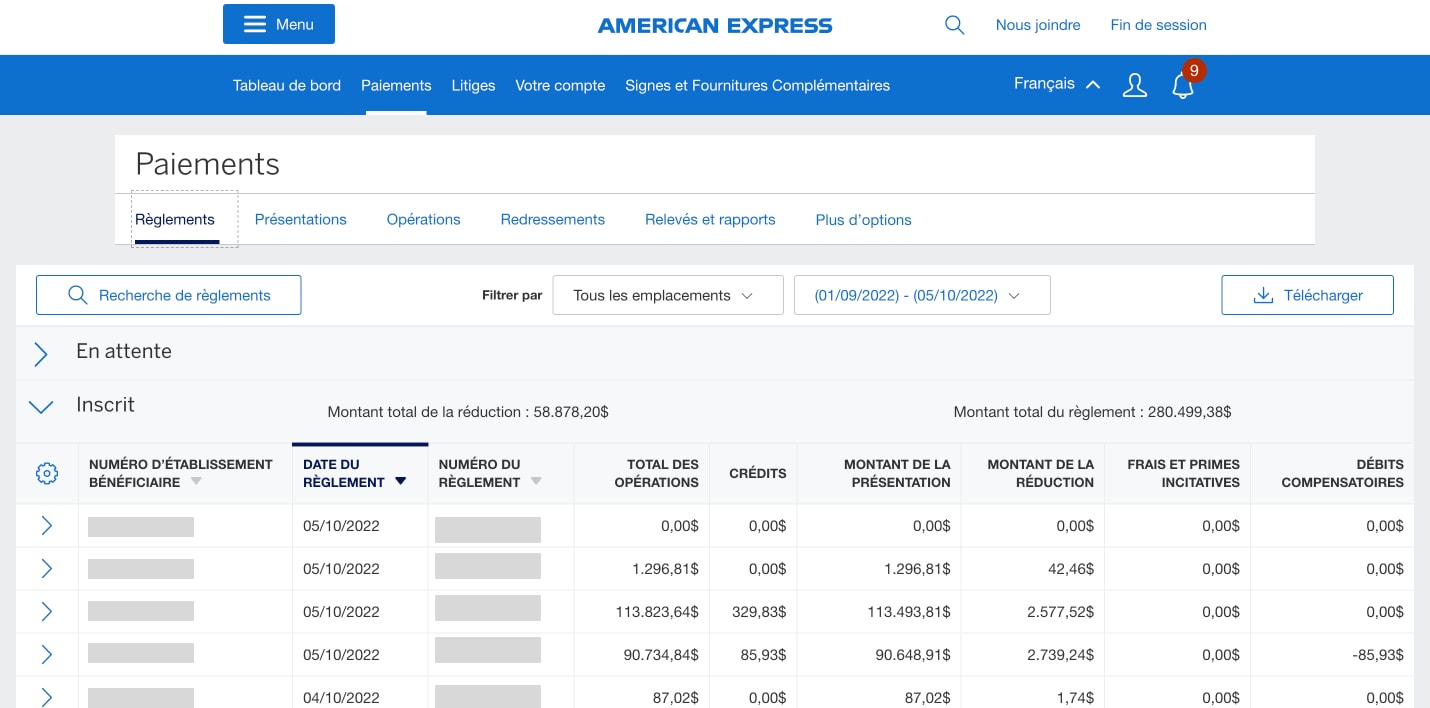Open the Tous les emplacements dropdown
1430x708 pixels.
pyautogui.click(x=667, y=295)
